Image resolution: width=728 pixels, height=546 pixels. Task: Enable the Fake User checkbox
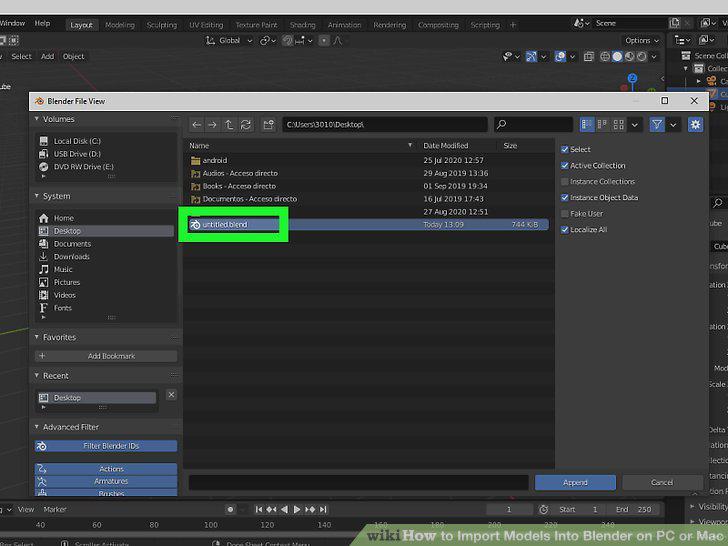[565, 214]
